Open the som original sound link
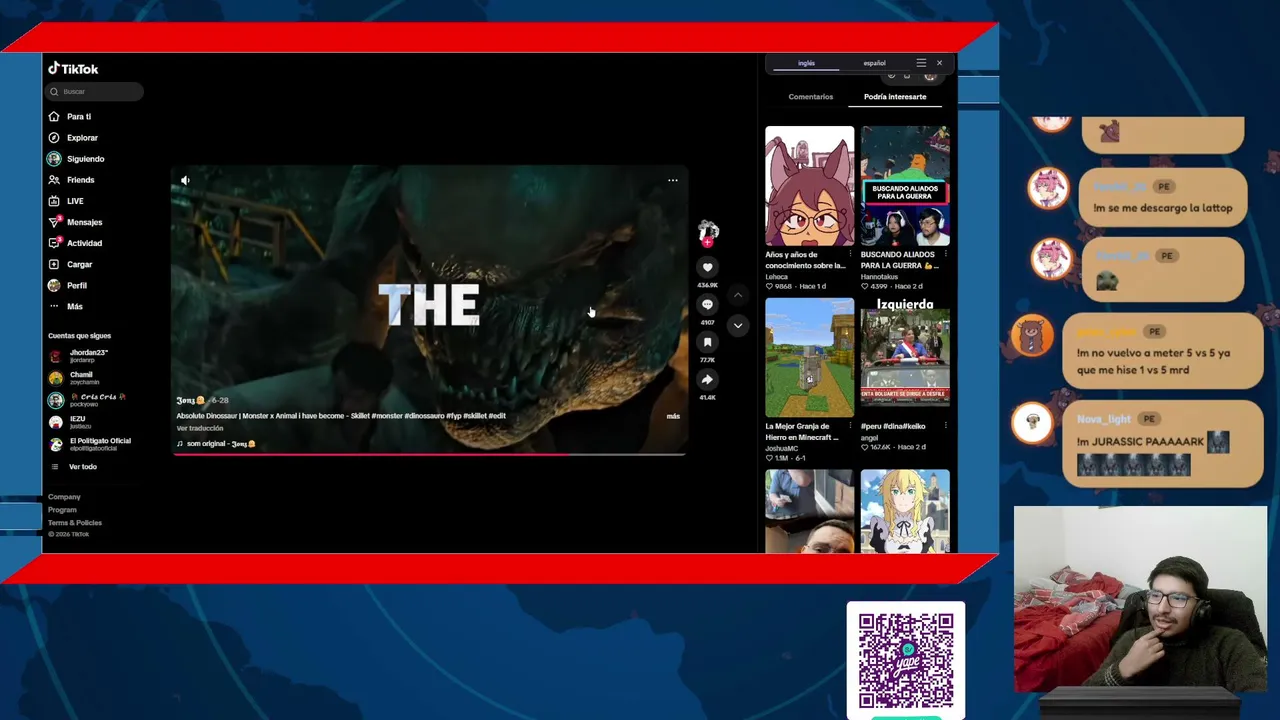The image size is (1280, 720). pyautogui.click(x=221, y=444)
